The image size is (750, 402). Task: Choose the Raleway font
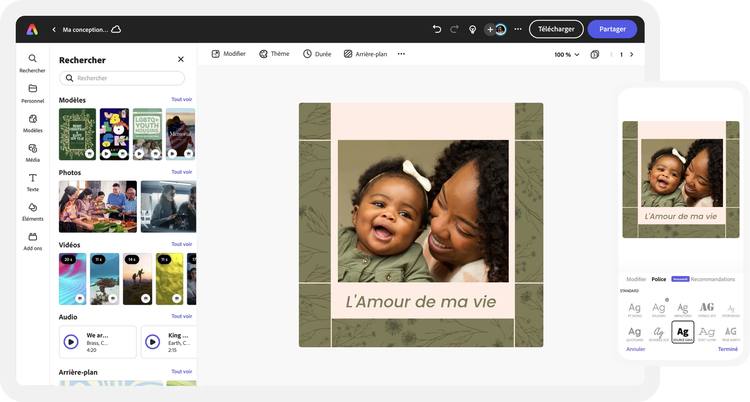(659, 310)
